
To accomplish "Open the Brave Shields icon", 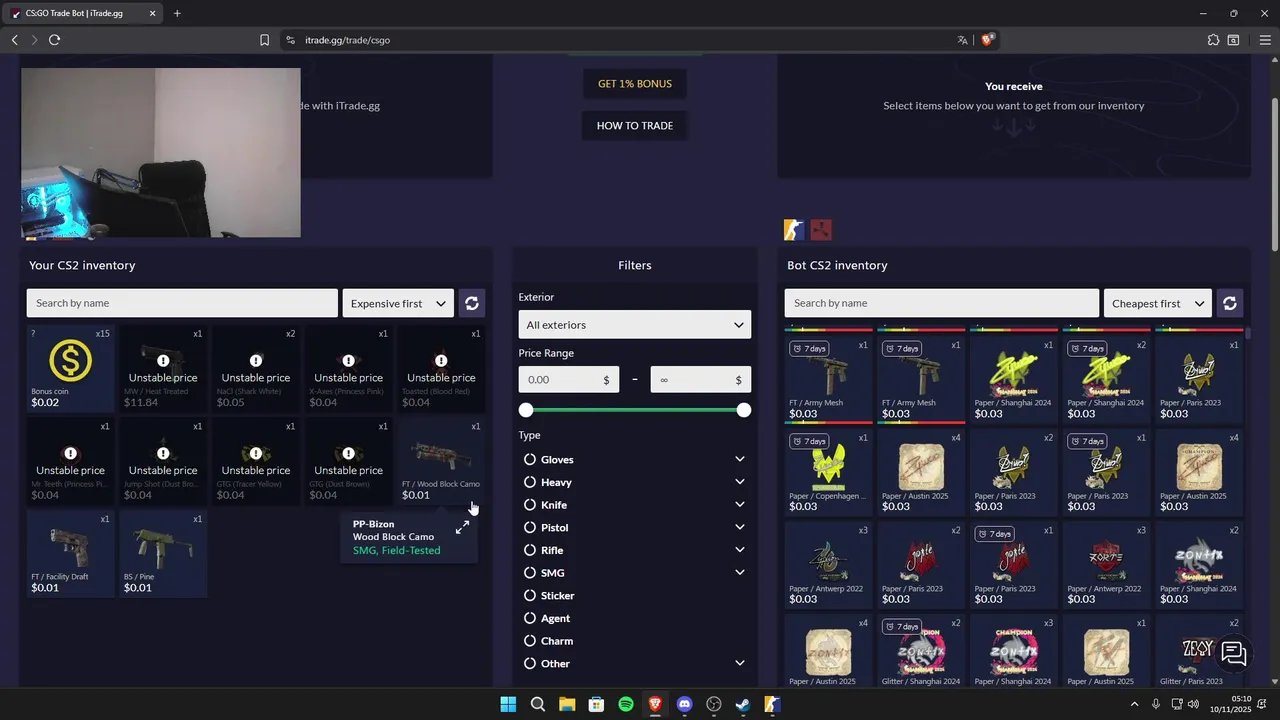I will (987, 40).
